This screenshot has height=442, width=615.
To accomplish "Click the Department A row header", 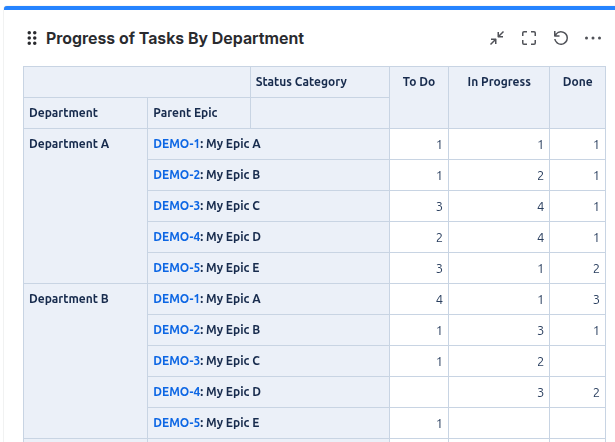I will click(x=69, y=144).
